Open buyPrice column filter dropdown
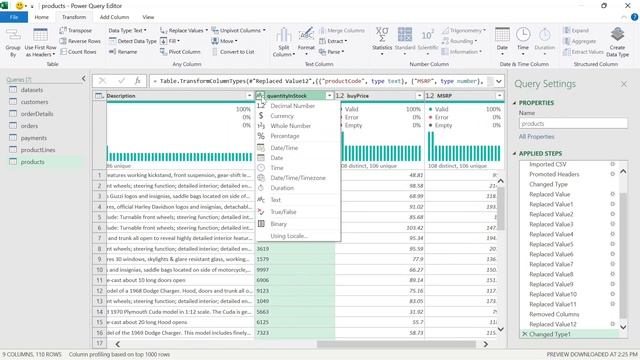640x360 pixels. click(419, 96)
